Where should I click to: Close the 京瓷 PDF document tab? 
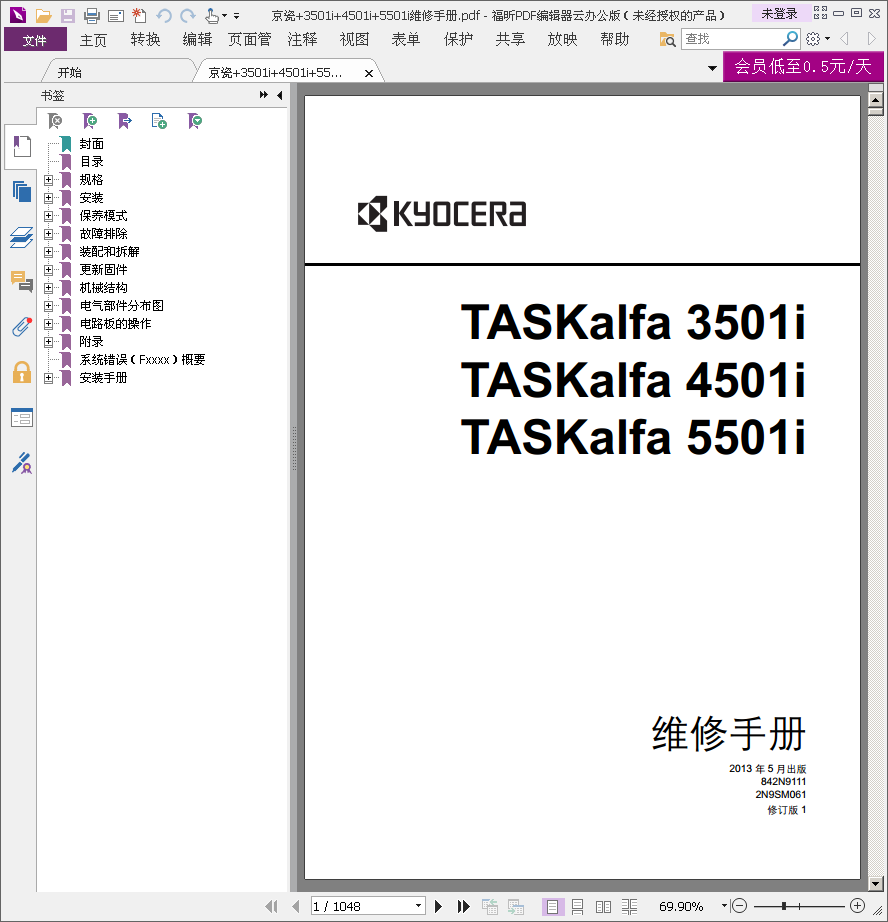(x=369, y=74)
